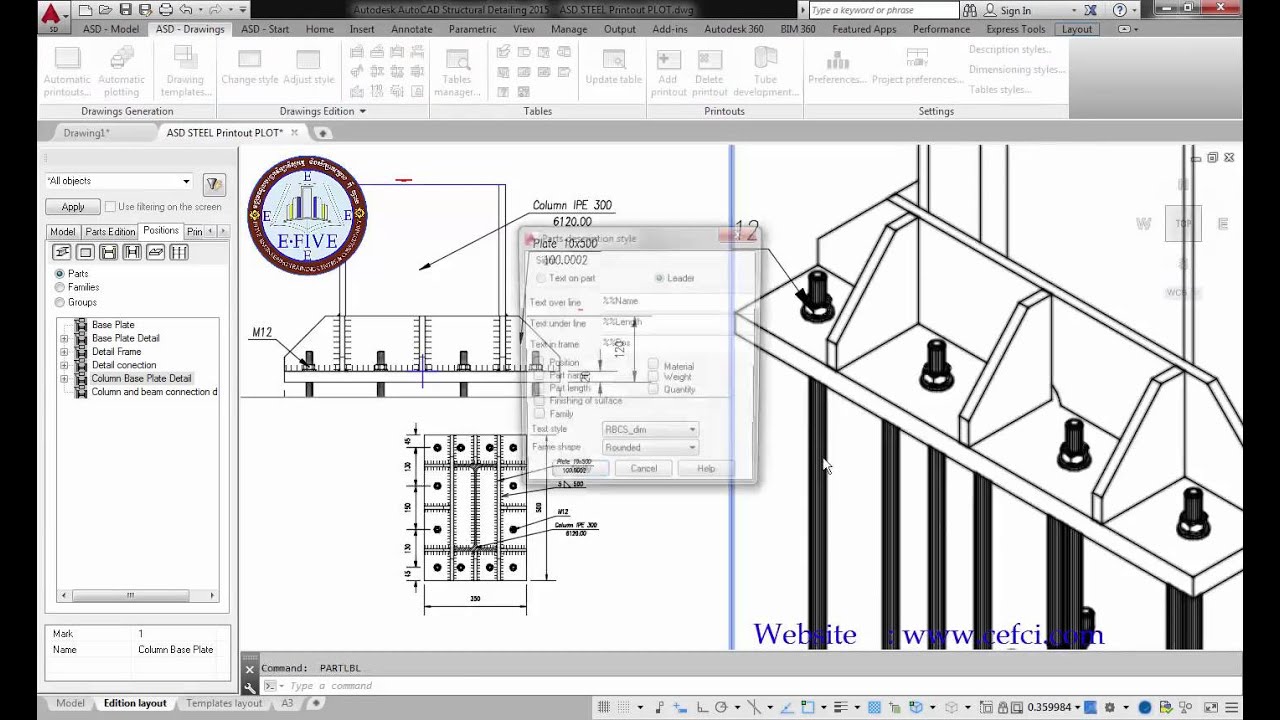
Task: Click the Help question mark icon in title bar
Action: [1119, 10]
